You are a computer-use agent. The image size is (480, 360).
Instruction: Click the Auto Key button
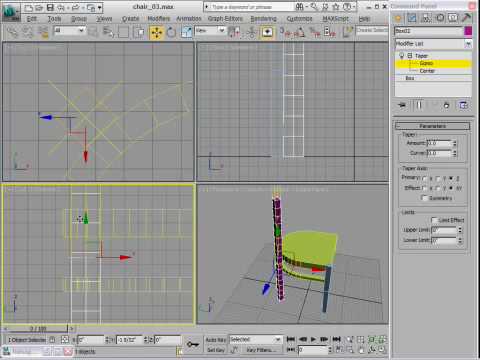coord(216,340)
